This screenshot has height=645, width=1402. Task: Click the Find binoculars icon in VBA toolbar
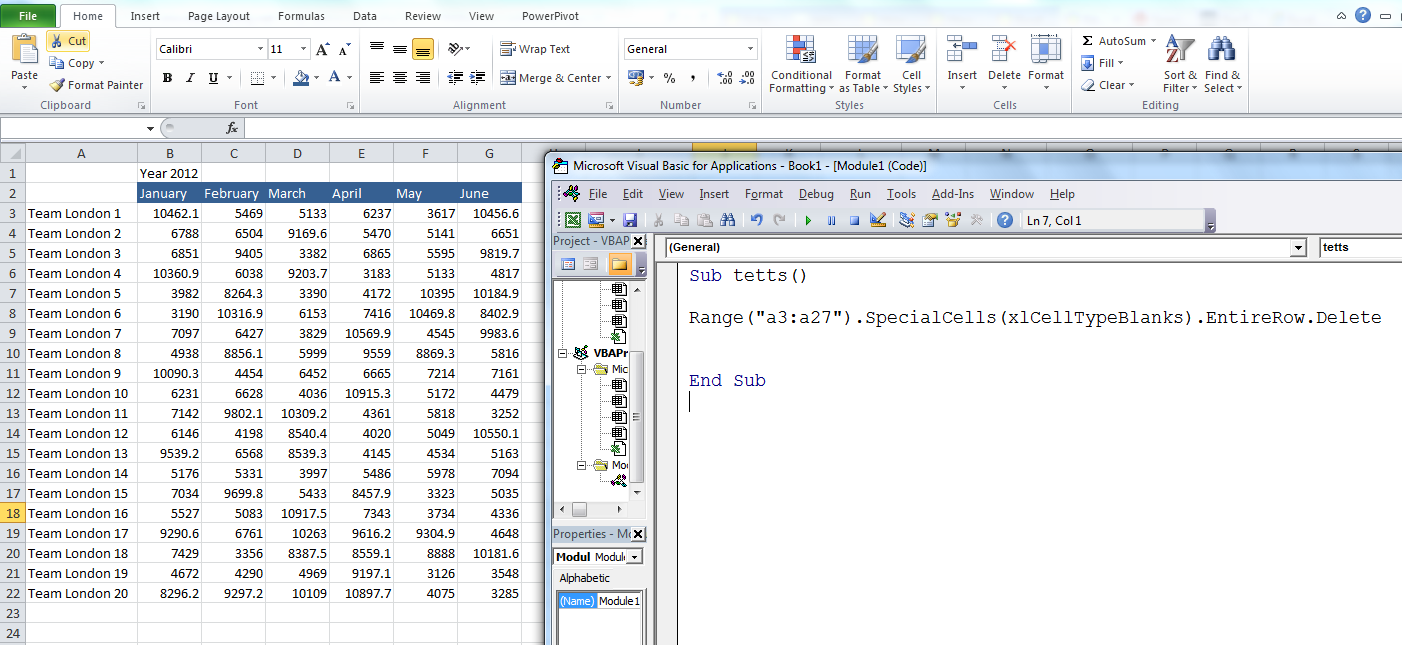pyautogui.click(x=727, y=221)
